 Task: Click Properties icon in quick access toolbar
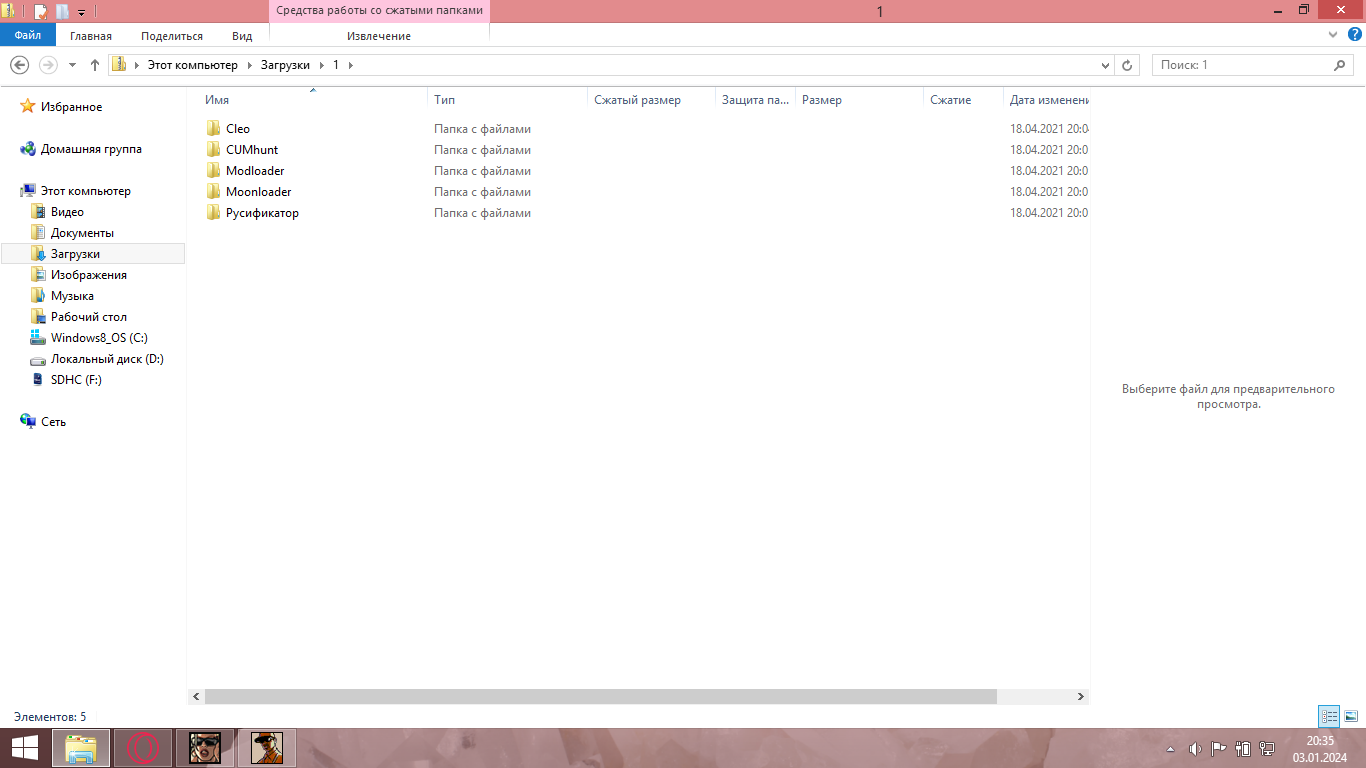coord(41,12)
